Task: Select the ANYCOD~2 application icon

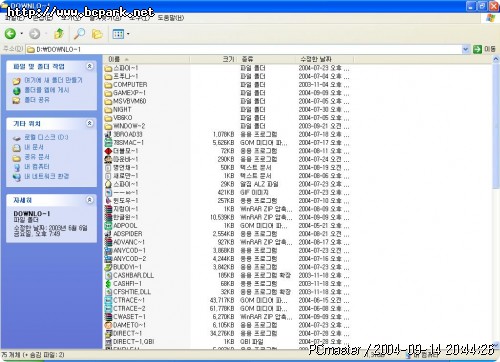Action: pyautogui.click(x=108, y=259)
